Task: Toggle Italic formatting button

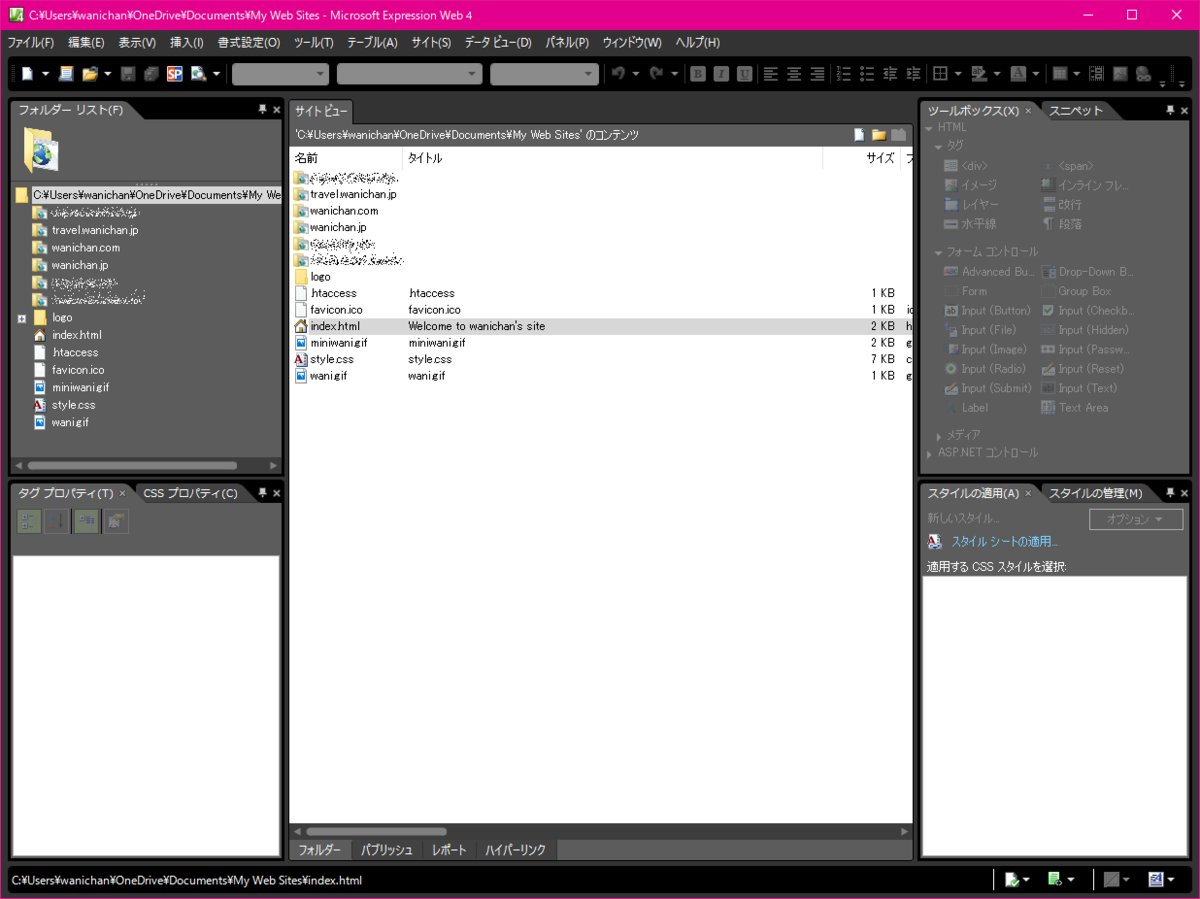Action: coord(721,73)
